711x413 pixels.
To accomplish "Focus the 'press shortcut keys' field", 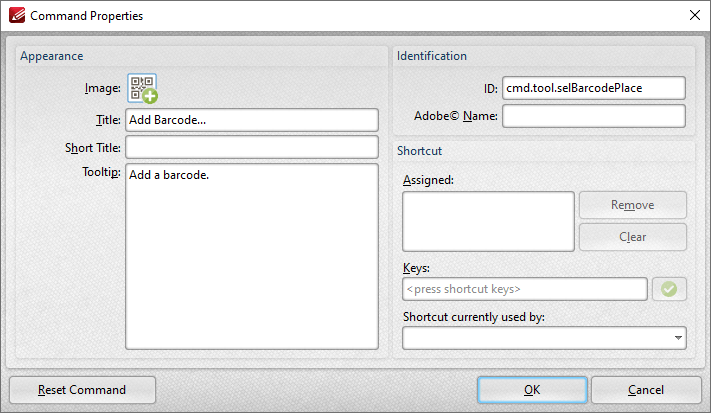I will [x=525, y=289].
